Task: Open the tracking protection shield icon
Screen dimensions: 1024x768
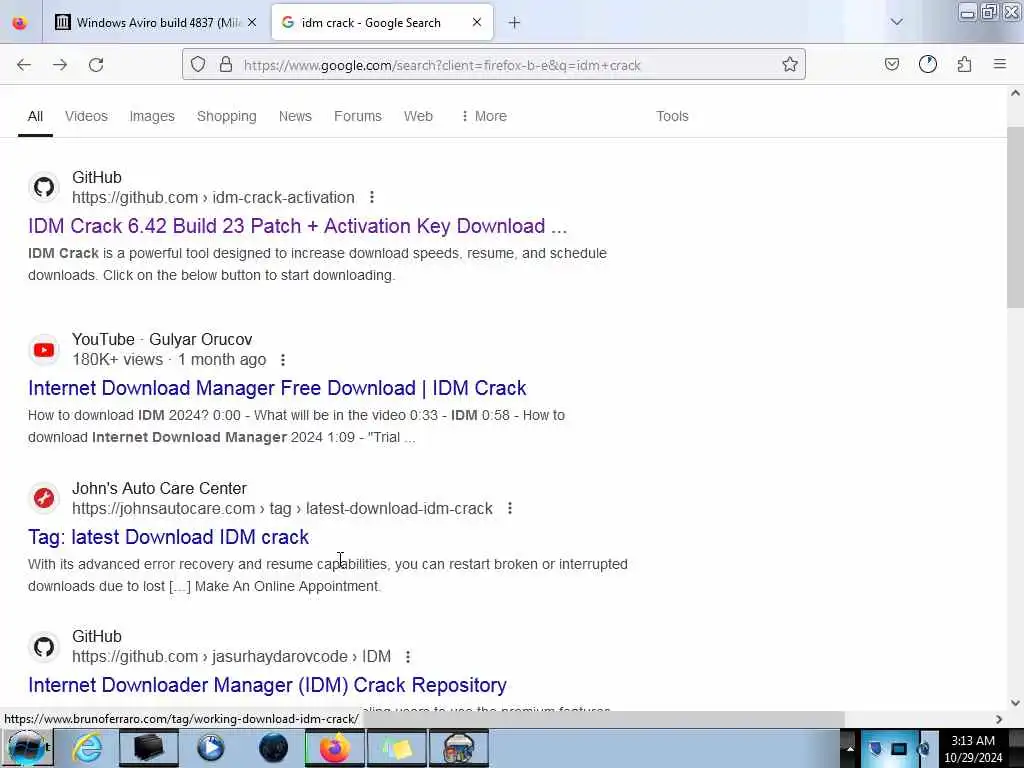Action: [x=198, y=65]
